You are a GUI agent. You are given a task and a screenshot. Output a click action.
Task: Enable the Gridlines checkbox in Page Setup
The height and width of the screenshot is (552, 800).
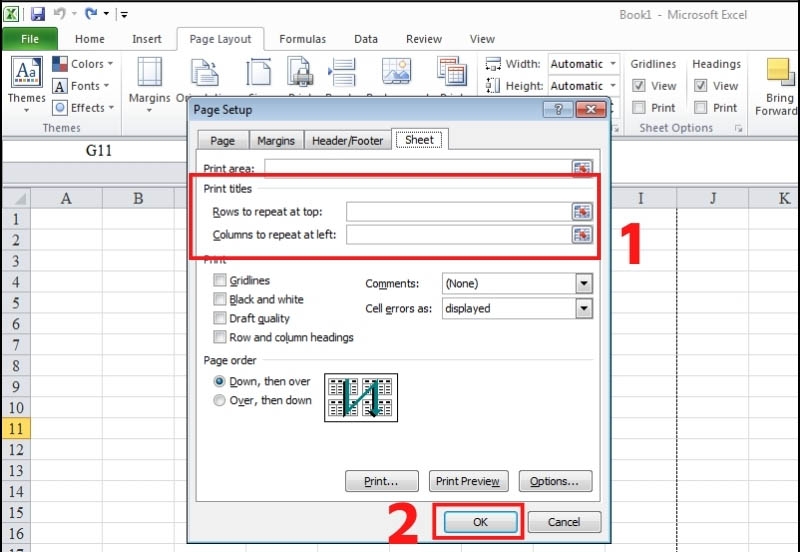pyautogui.click(x=220, y=280)
